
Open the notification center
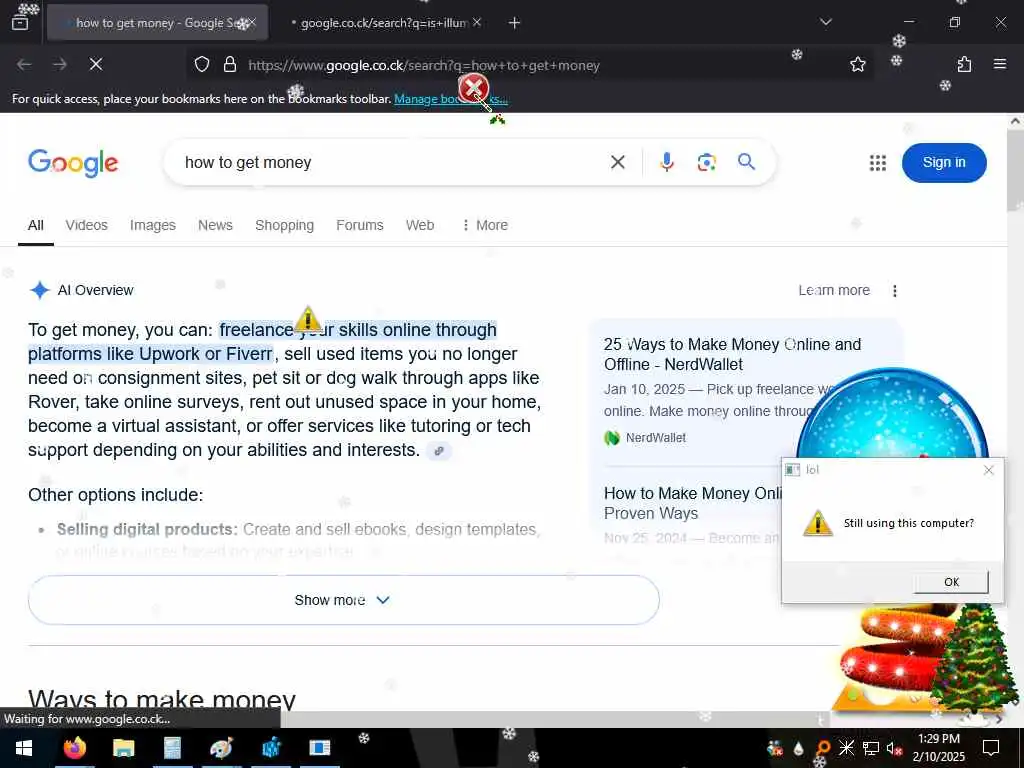pyautogui.click(x=991, y=748)
